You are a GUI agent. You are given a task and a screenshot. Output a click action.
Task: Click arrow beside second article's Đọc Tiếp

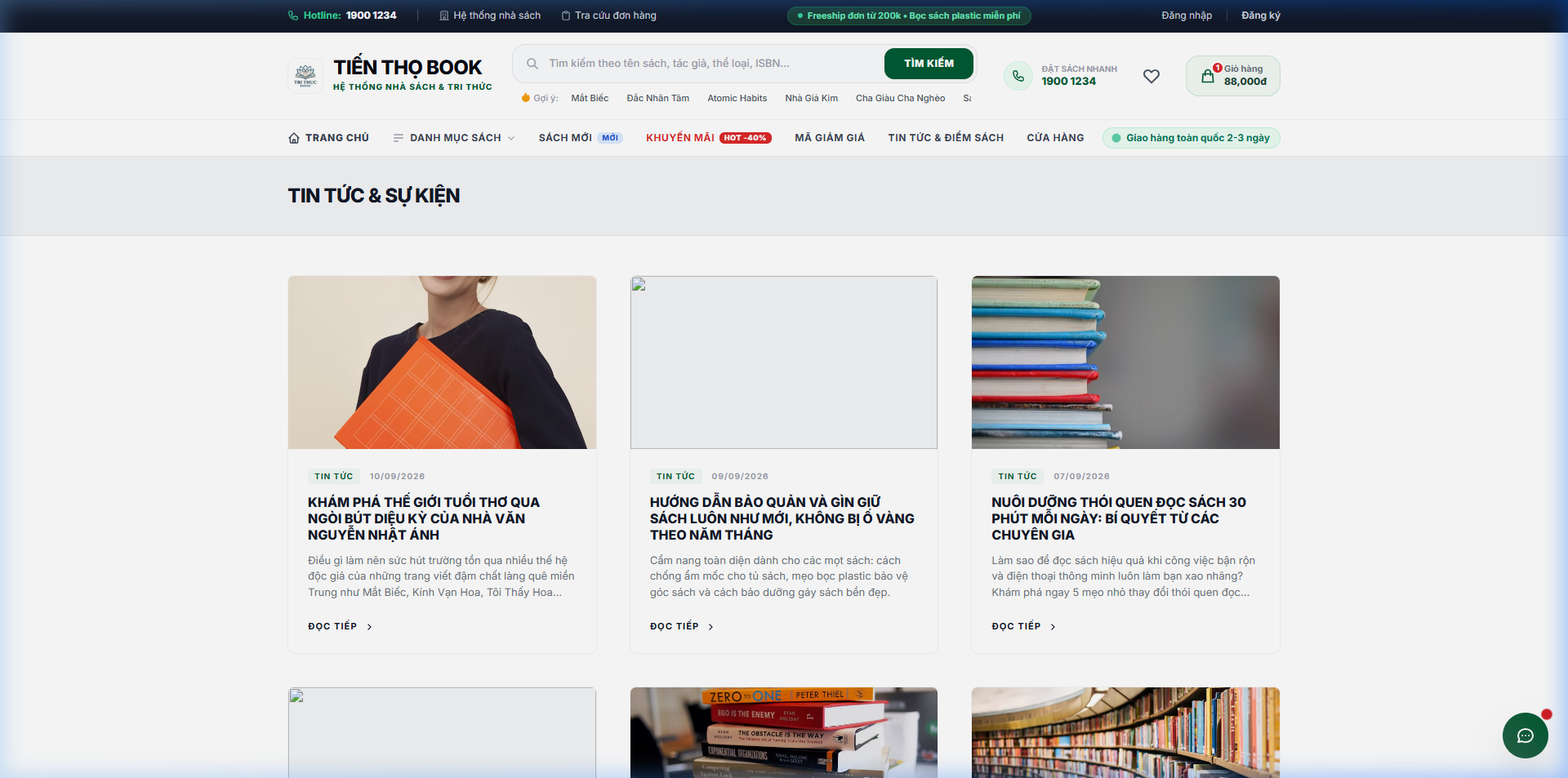point(710,627)
